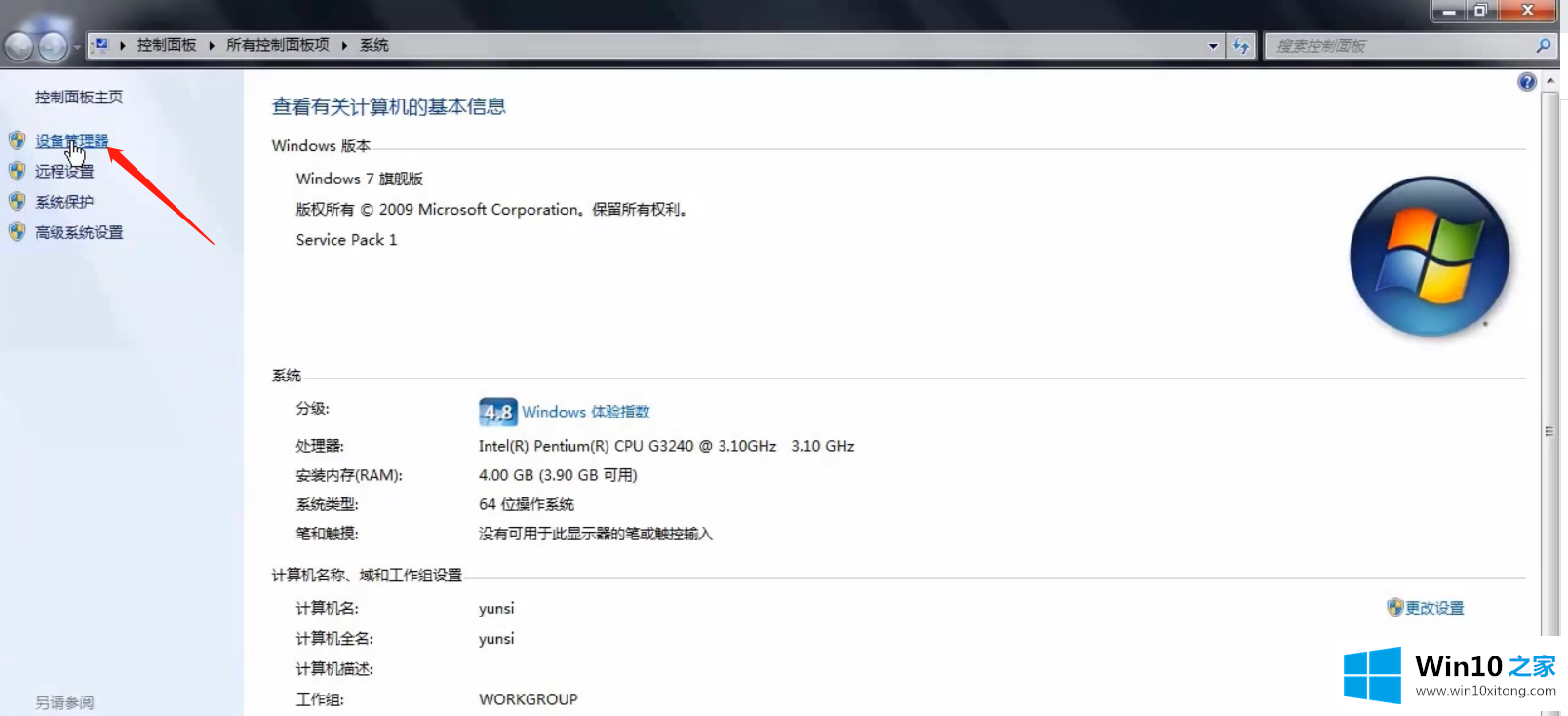Viewport: 1568px width, 716px height.
Task: Open Windows 体验指数 link
Action: pos(585,412)
